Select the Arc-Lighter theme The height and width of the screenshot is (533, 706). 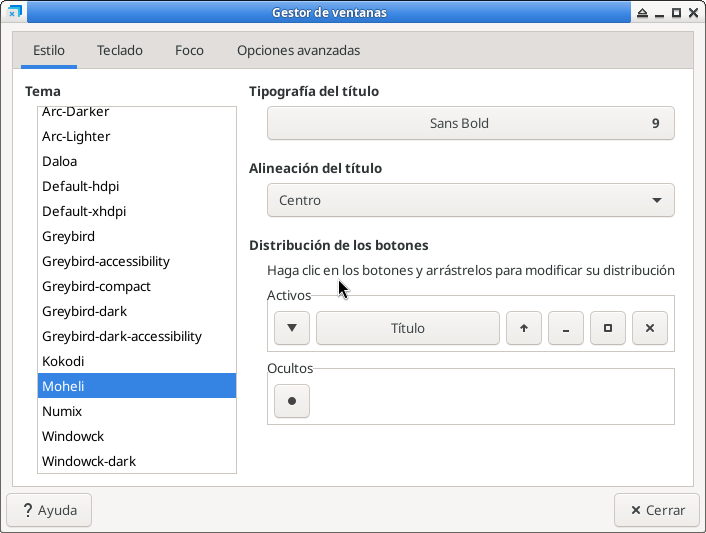[76, 136]
